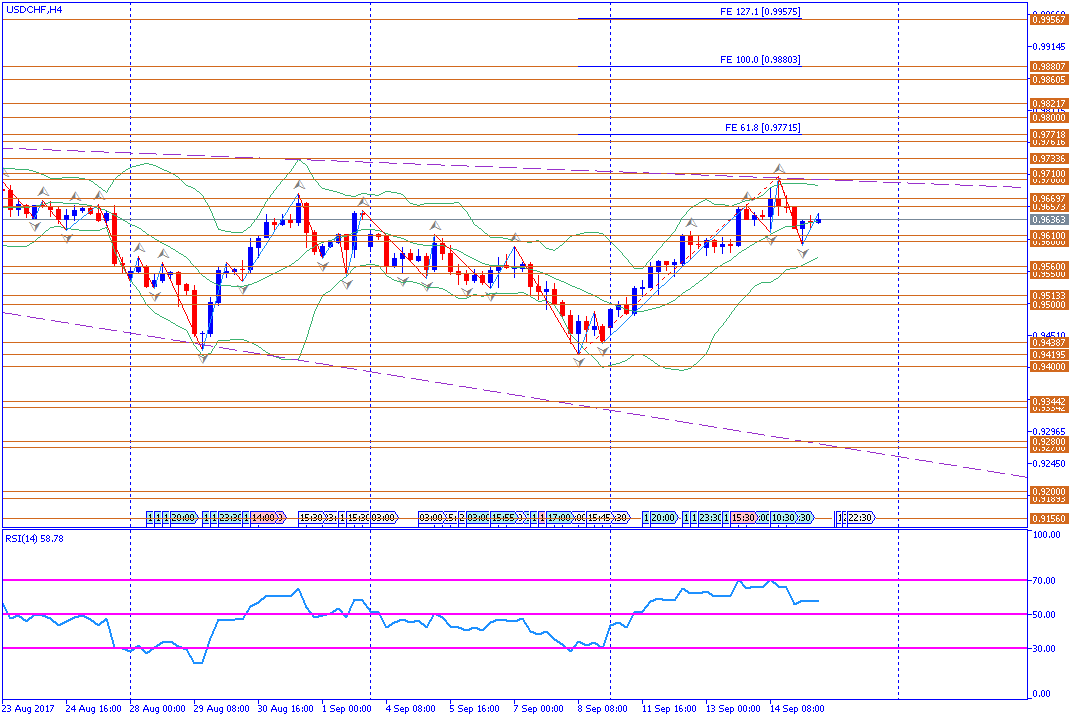This screenshot has width=1080, height=720.
Task: Click the 7 Sep 00:00 time label
Action: 539,708
